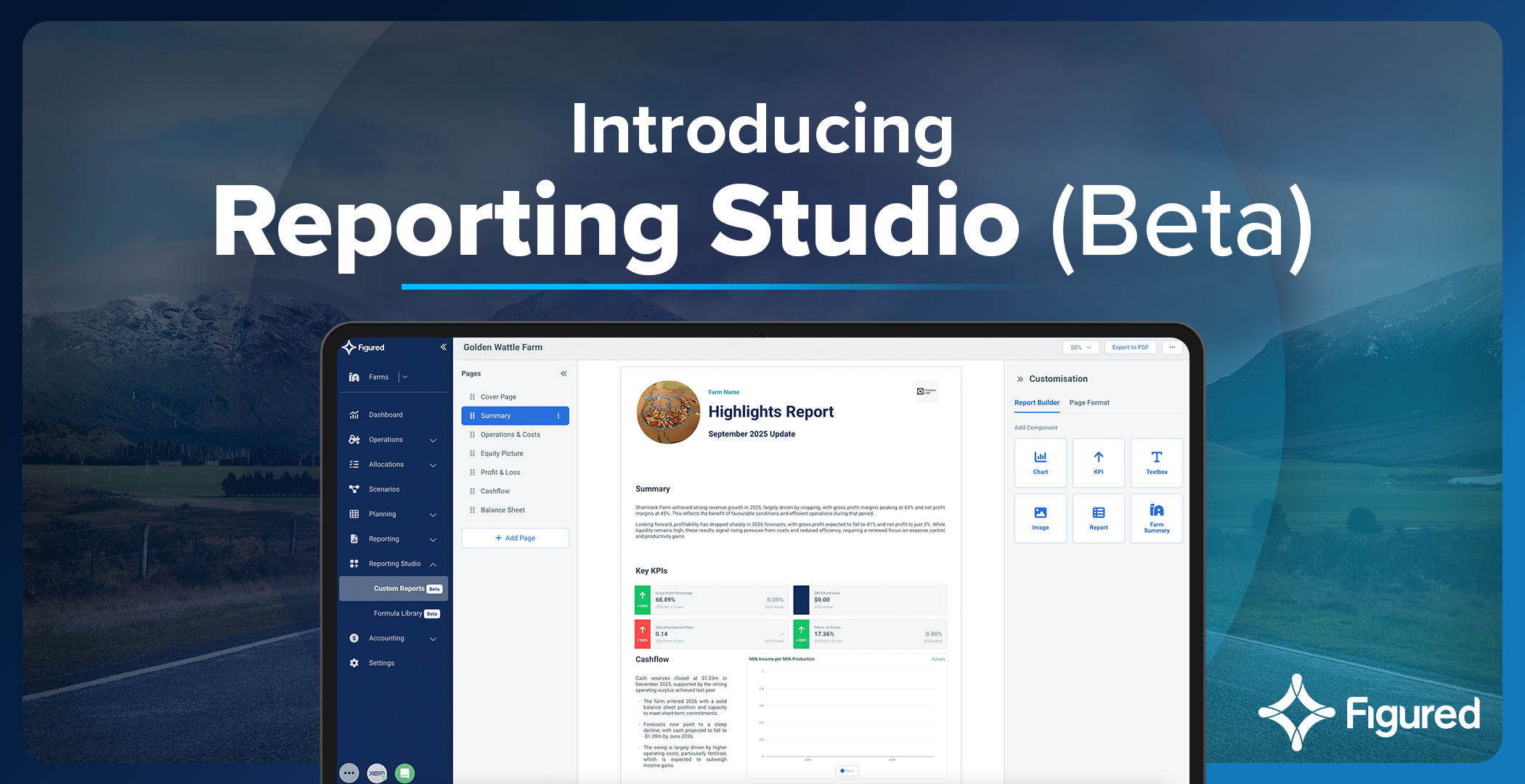Image resolution: width=1525 pixels, height=784 pixels.
Task: Add a KPI component
Action: point(1099,462)
